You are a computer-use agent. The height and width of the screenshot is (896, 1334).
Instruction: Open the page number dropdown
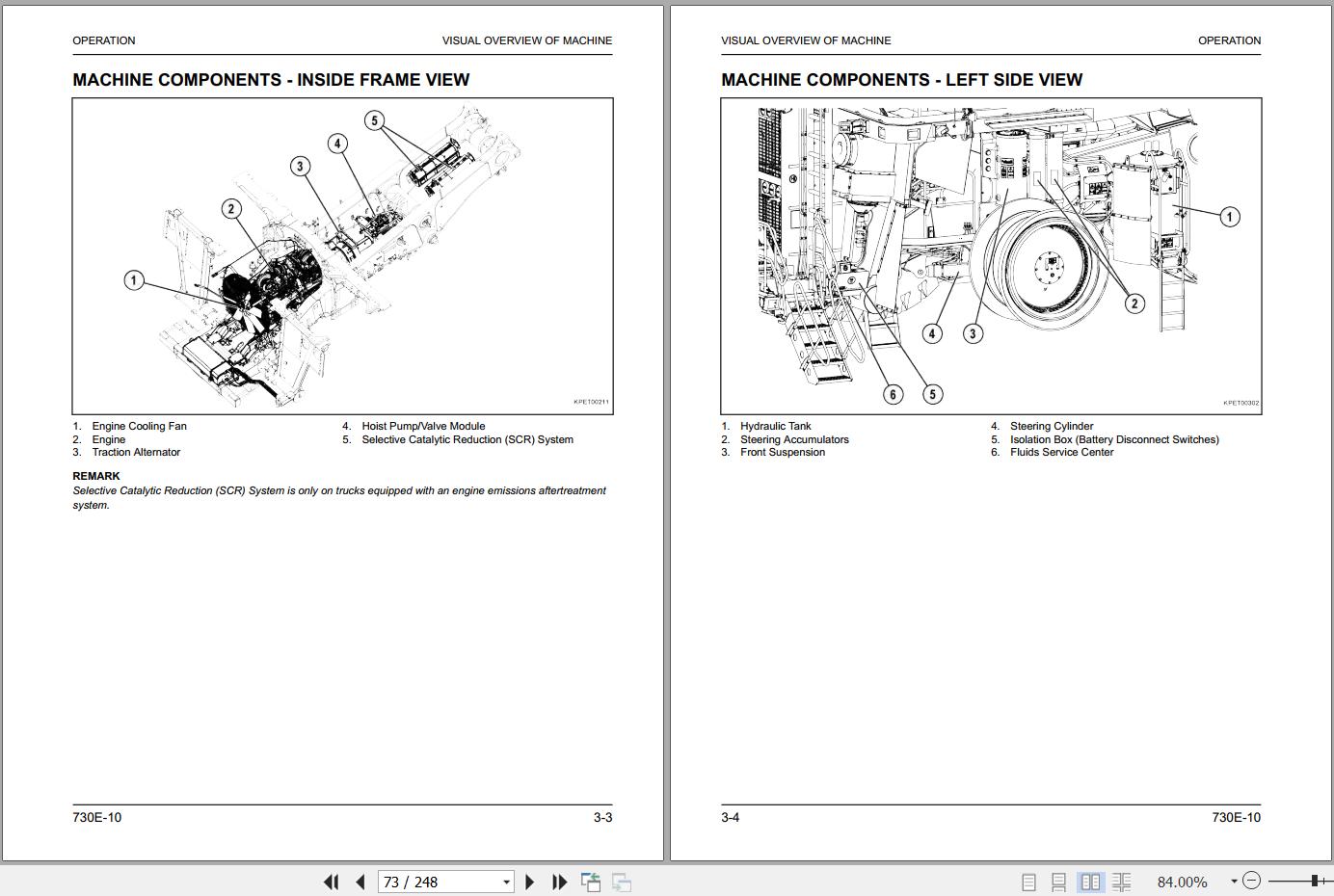click(506, 882)
